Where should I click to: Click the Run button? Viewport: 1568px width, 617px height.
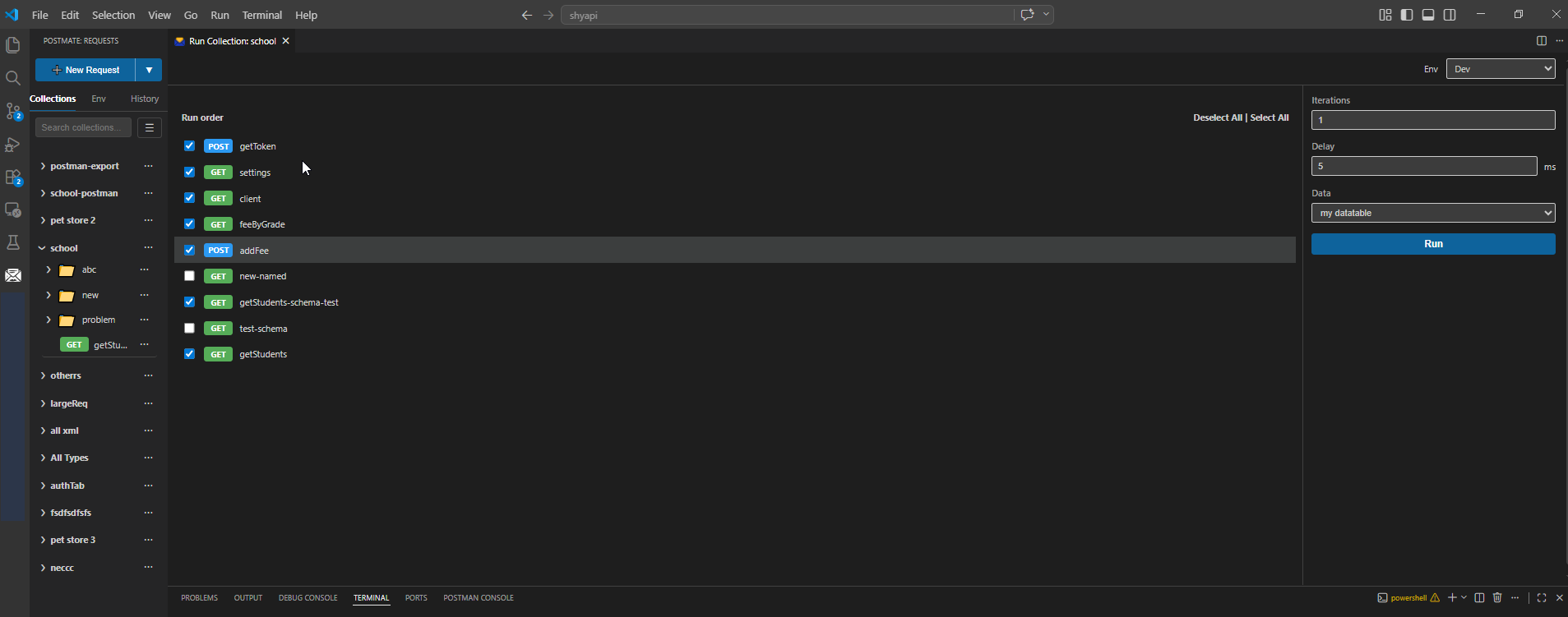(1433, 244)
